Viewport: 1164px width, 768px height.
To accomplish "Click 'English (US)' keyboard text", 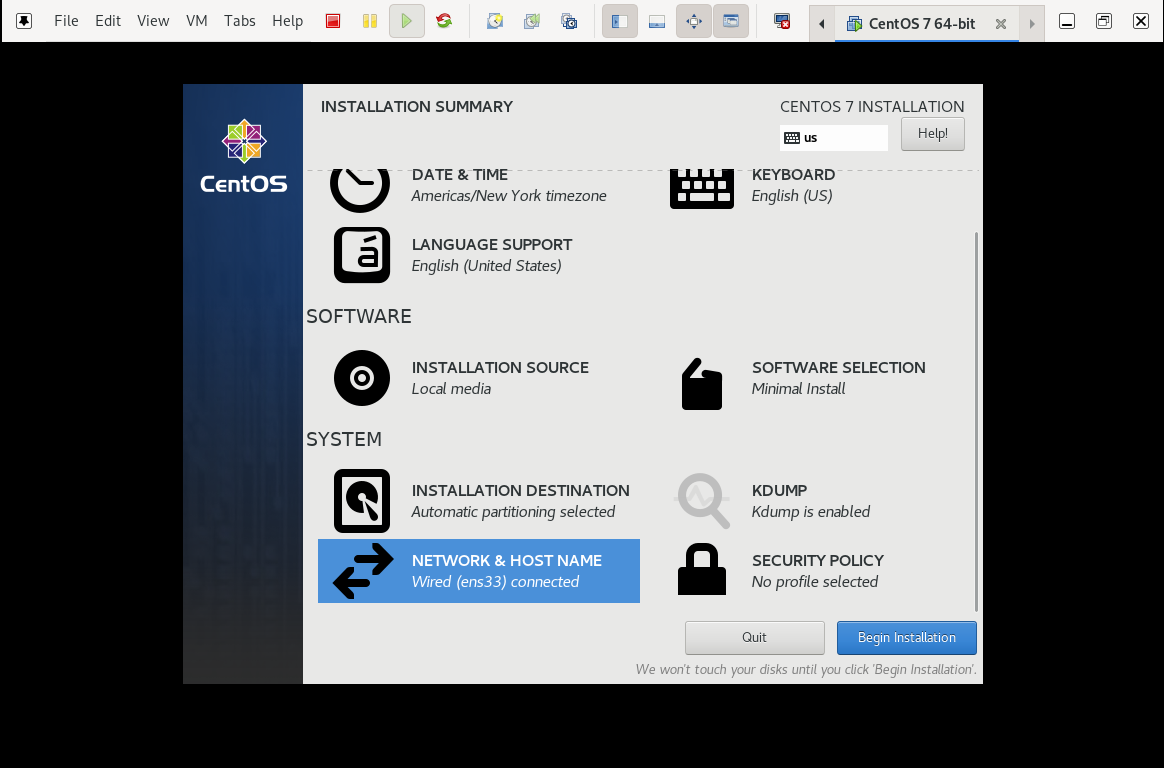I will pyautogui.click(x=791, y=196).
